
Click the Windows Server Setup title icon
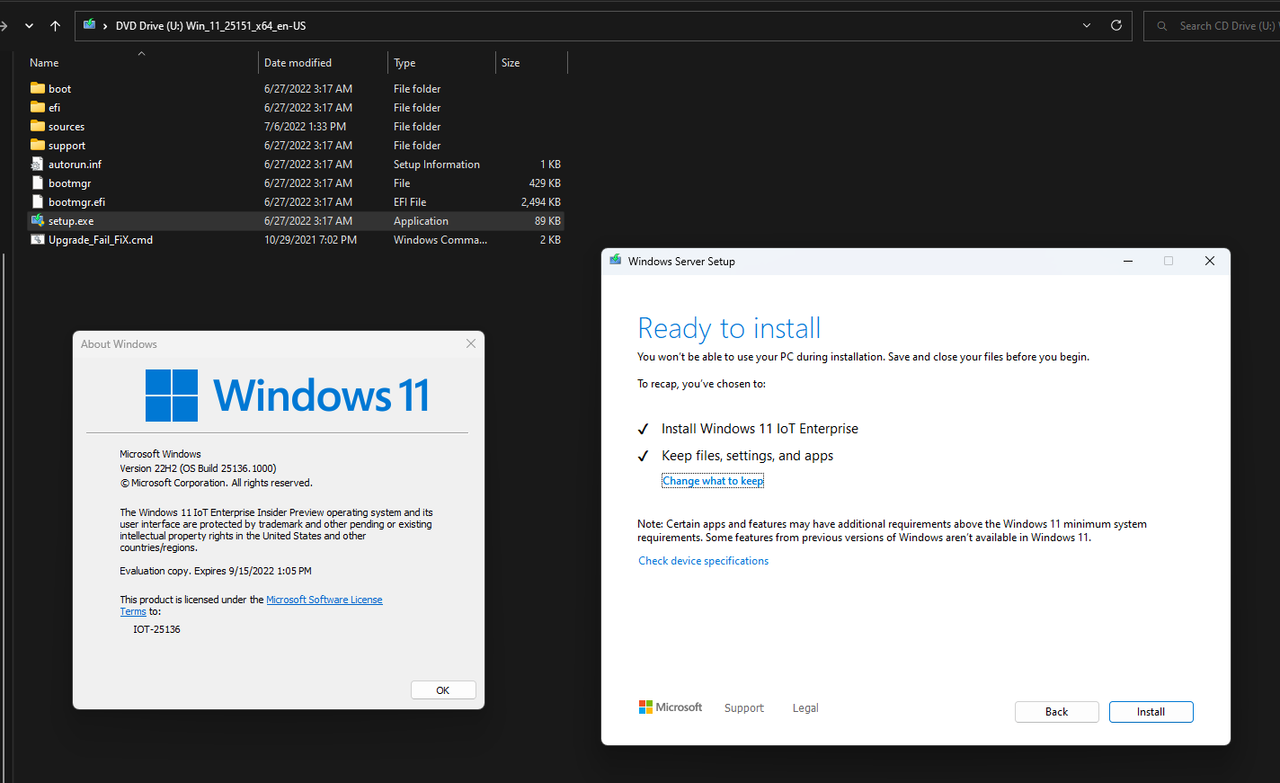[616, 261]
